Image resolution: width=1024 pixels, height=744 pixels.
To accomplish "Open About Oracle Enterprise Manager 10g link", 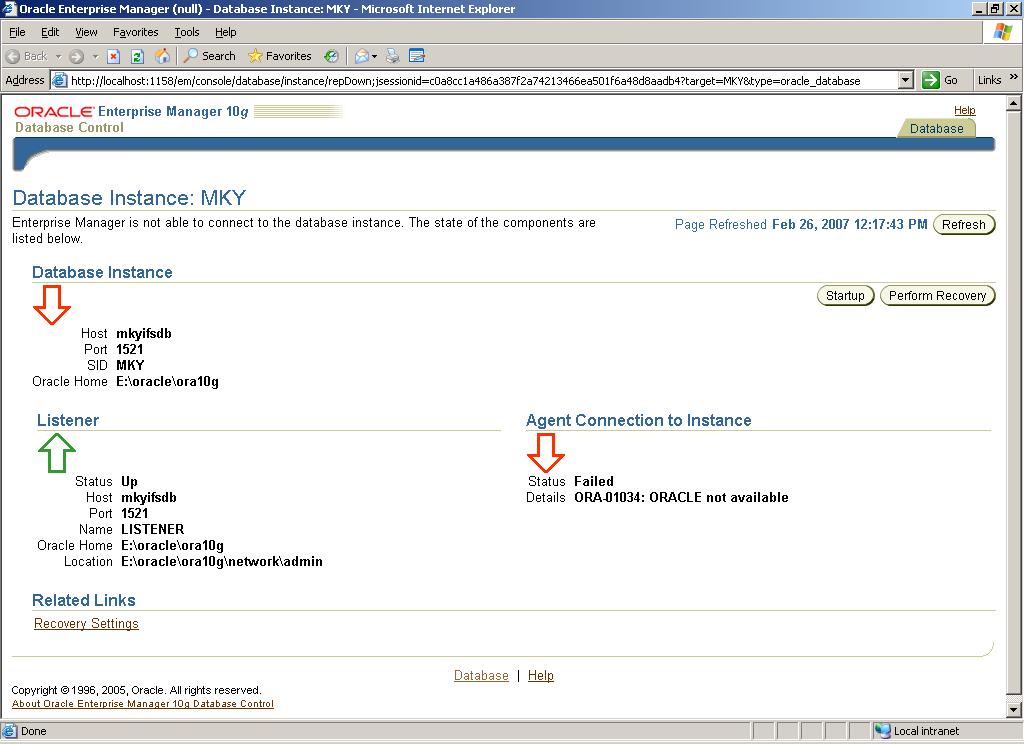I will (142, 704).
